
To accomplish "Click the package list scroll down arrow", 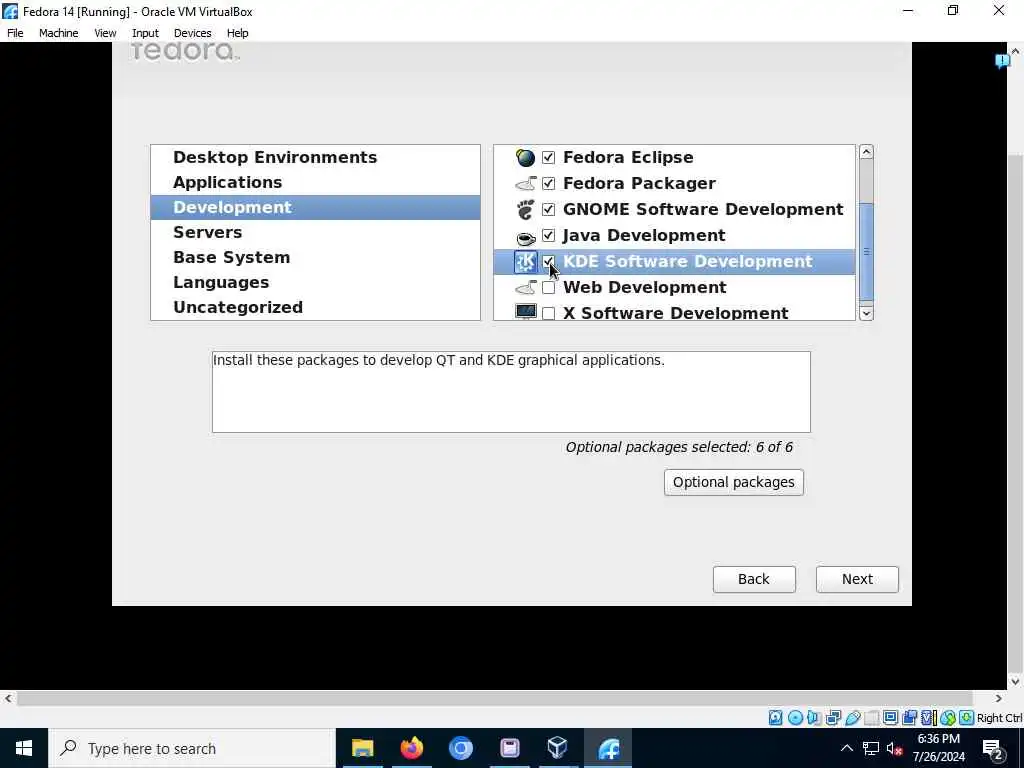I will [866, 313].
